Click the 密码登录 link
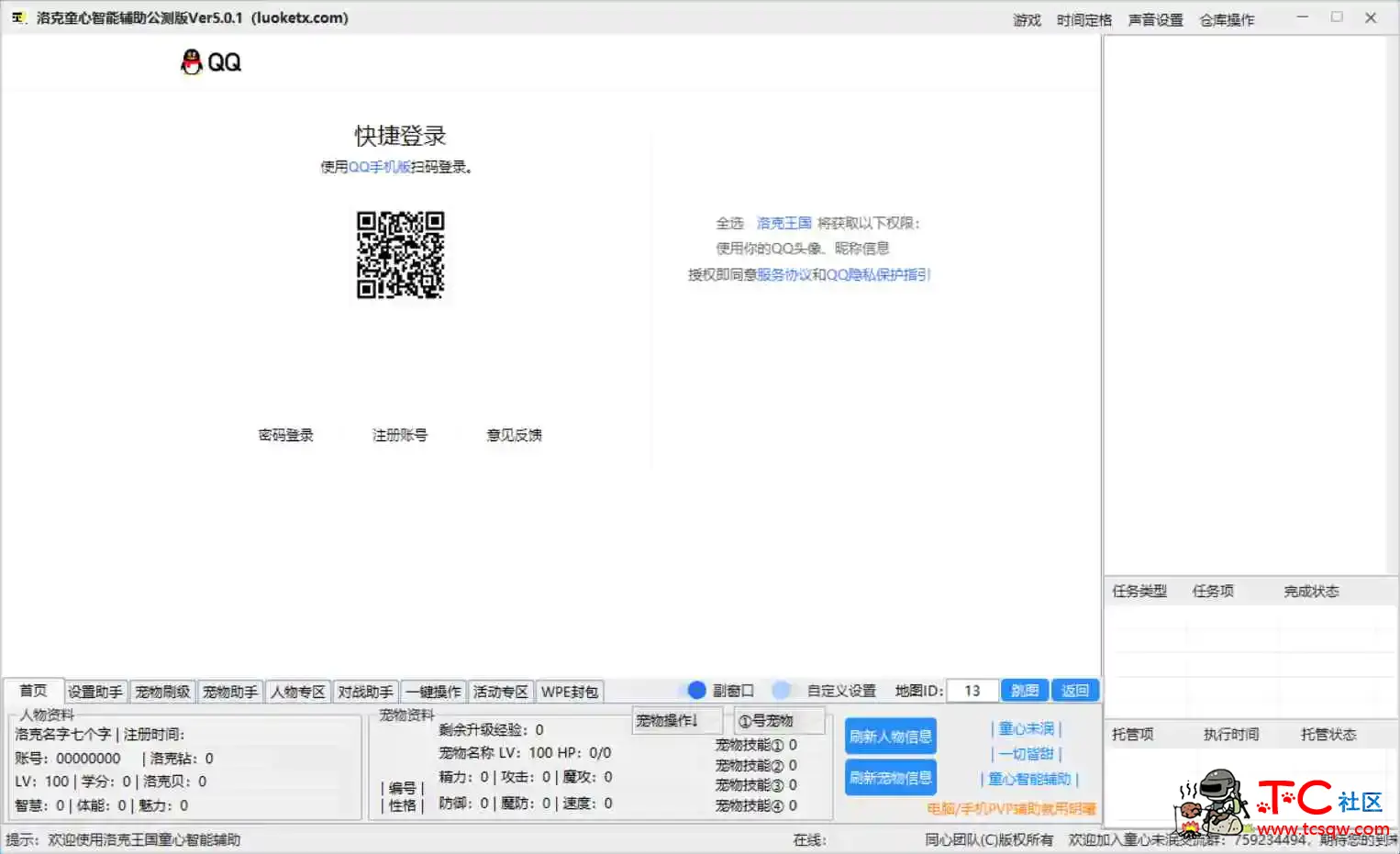Image resolution: width=1400 pixels, height=854 pixels. tap(286, 435)
